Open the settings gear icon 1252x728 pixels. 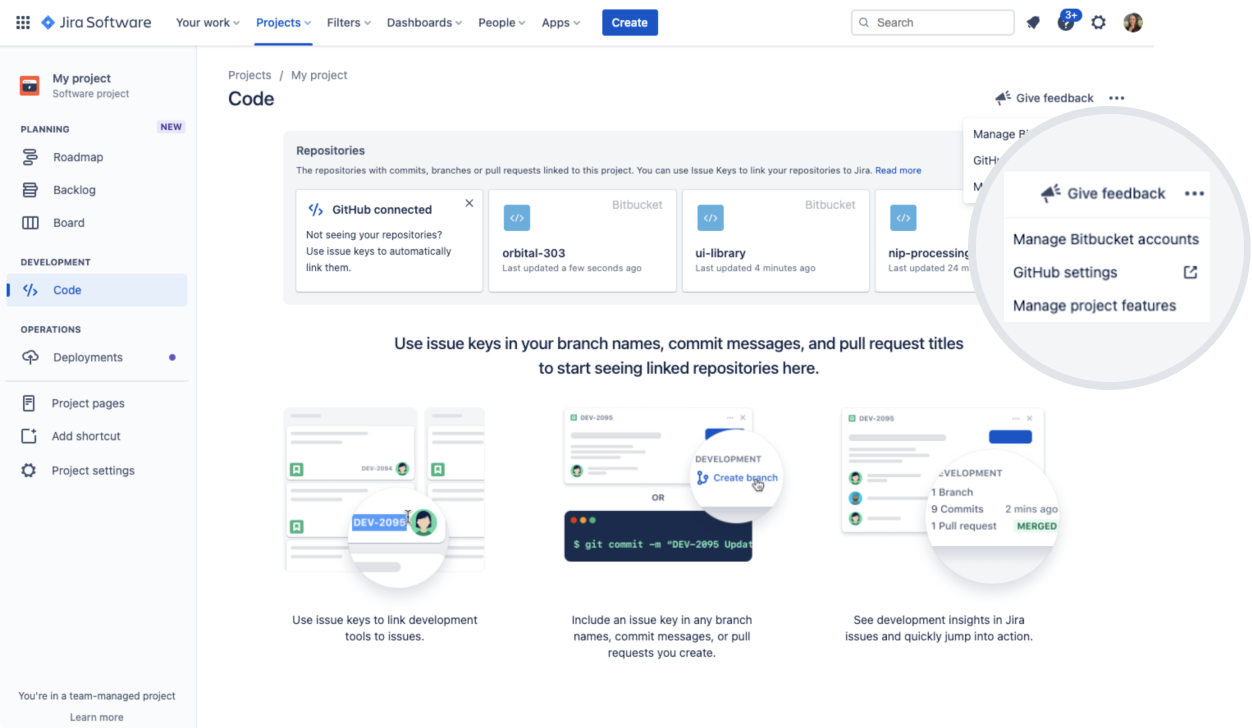coord(1099,22)
